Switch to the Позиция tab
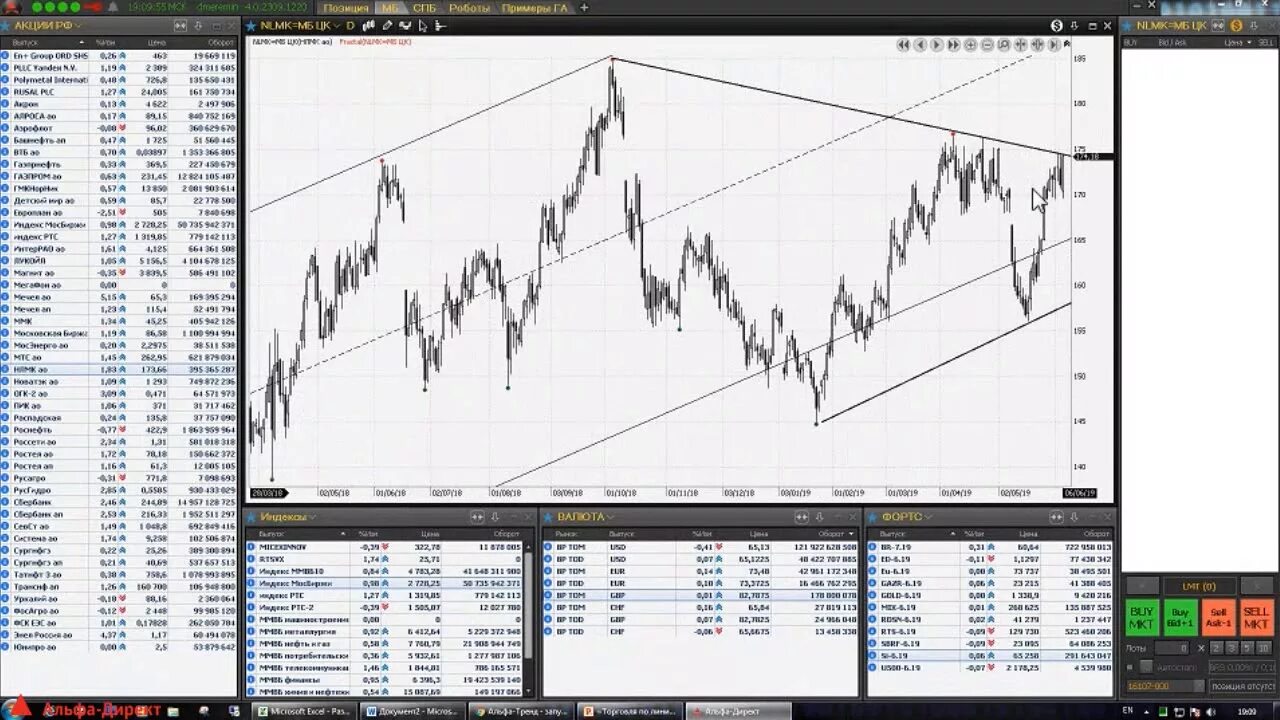Viewport: 1280px width, 720px height. click(x=348, y=7)
